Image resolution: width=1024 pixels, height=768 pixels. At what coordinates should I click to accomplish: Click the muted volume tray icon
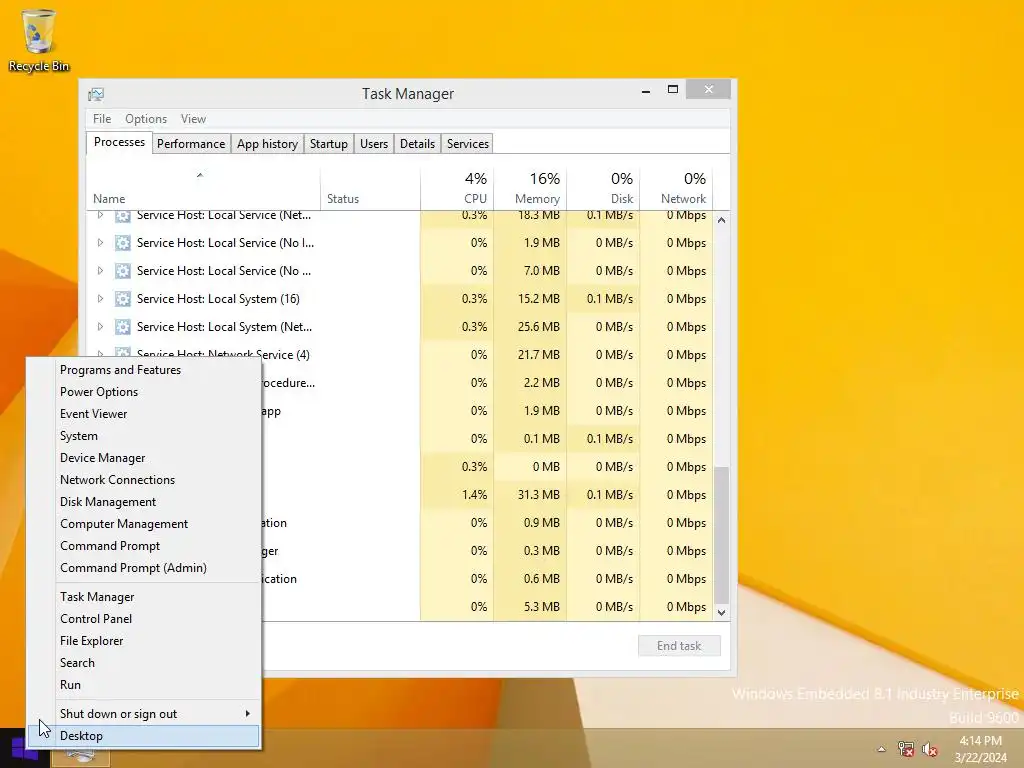pyautogui.click(x=930, y=749)
